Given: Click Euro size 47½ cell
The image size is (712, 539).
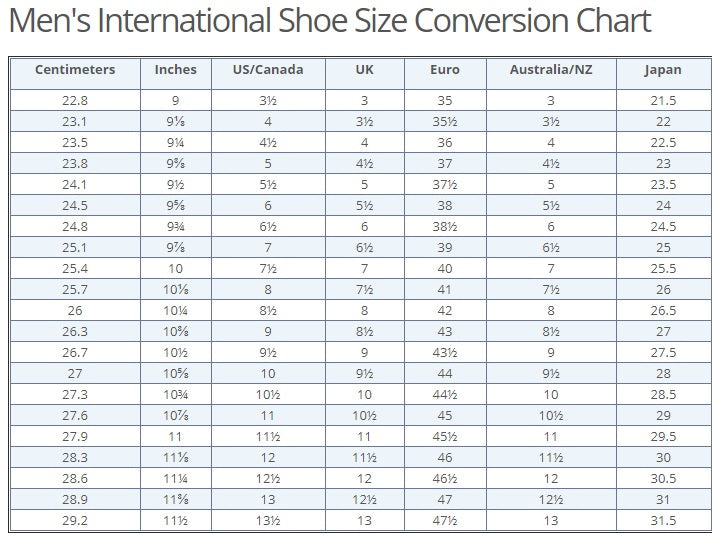Looking at the screenshot, I should click(445, 521).
